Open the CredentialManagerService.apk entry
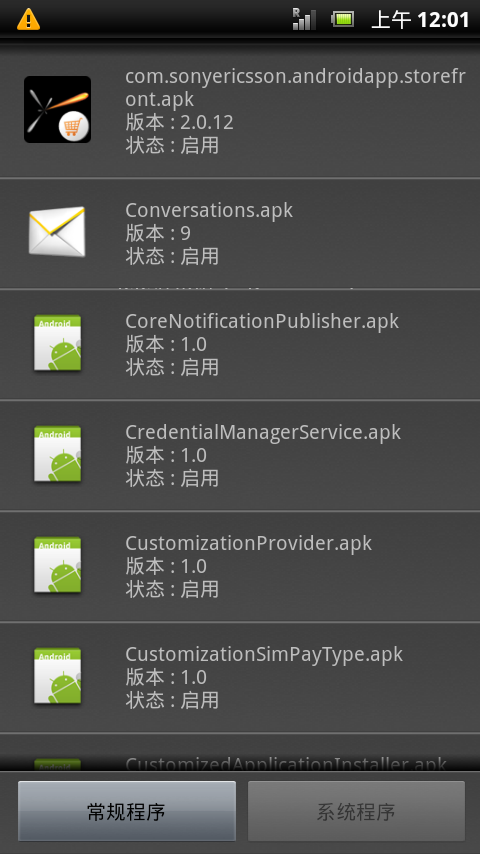Viewport: 480px width, 854px height. tap(240, 455)
